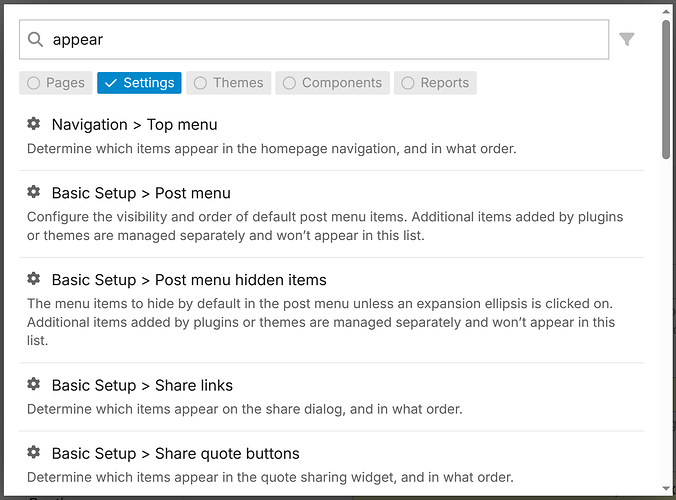Click gear icon beside Share links
Image resolution: width=676 pixels, height=500 pixels.
34,384
